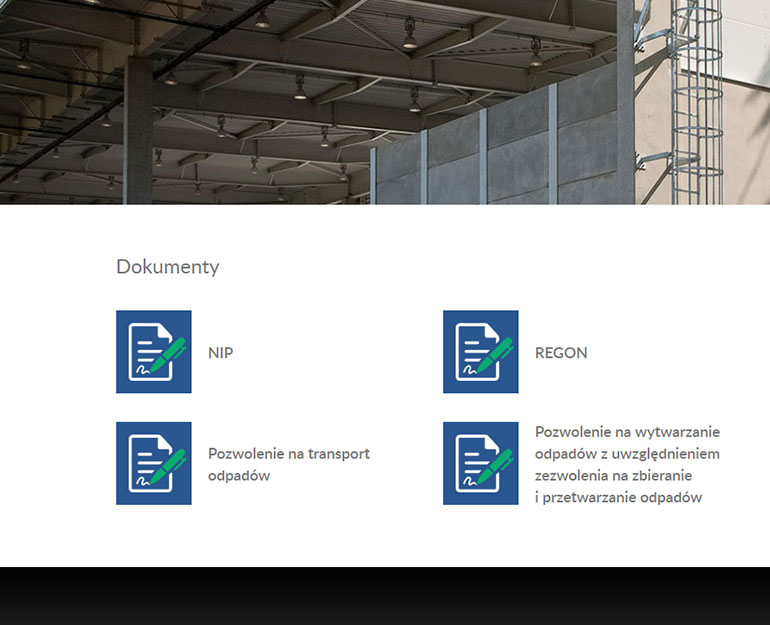This screenshot has width=770, height=625.
Task: Open the NIP document icon
Action: [154, 352]
